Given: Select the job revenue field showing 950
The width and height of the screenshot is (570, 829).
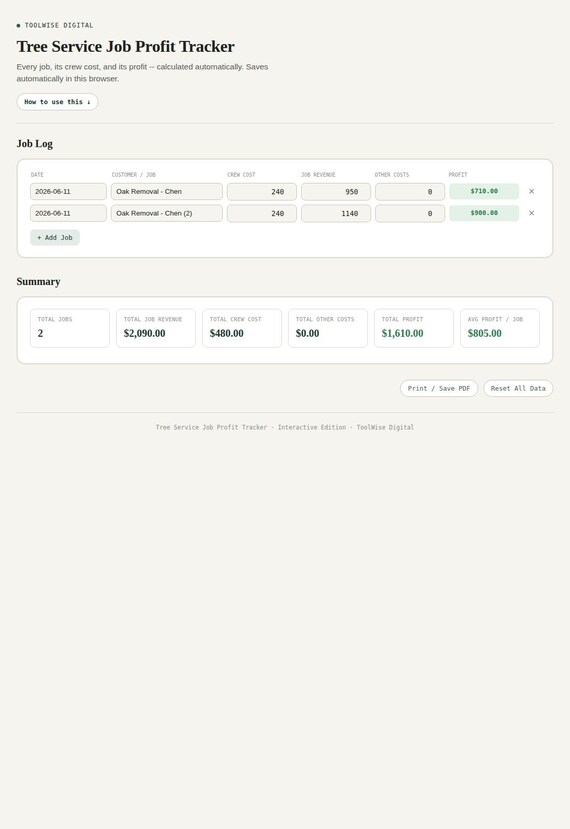Looking at the screenshot, I should tap(336, 192).
